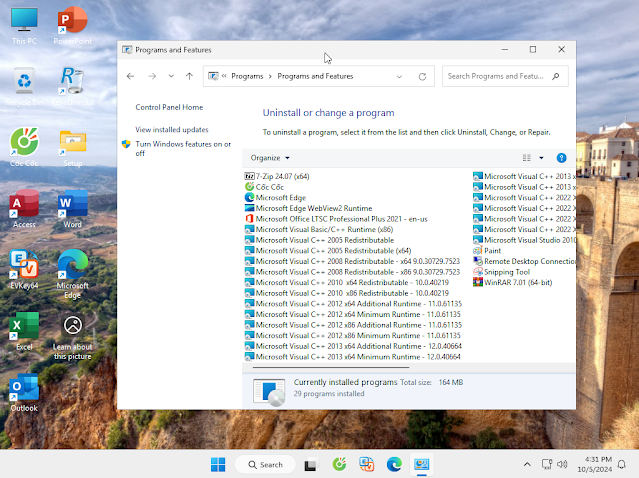Click the search magnifier icon in Programs window
Viewport: 639px width, 478px height.
click(555, 76)
